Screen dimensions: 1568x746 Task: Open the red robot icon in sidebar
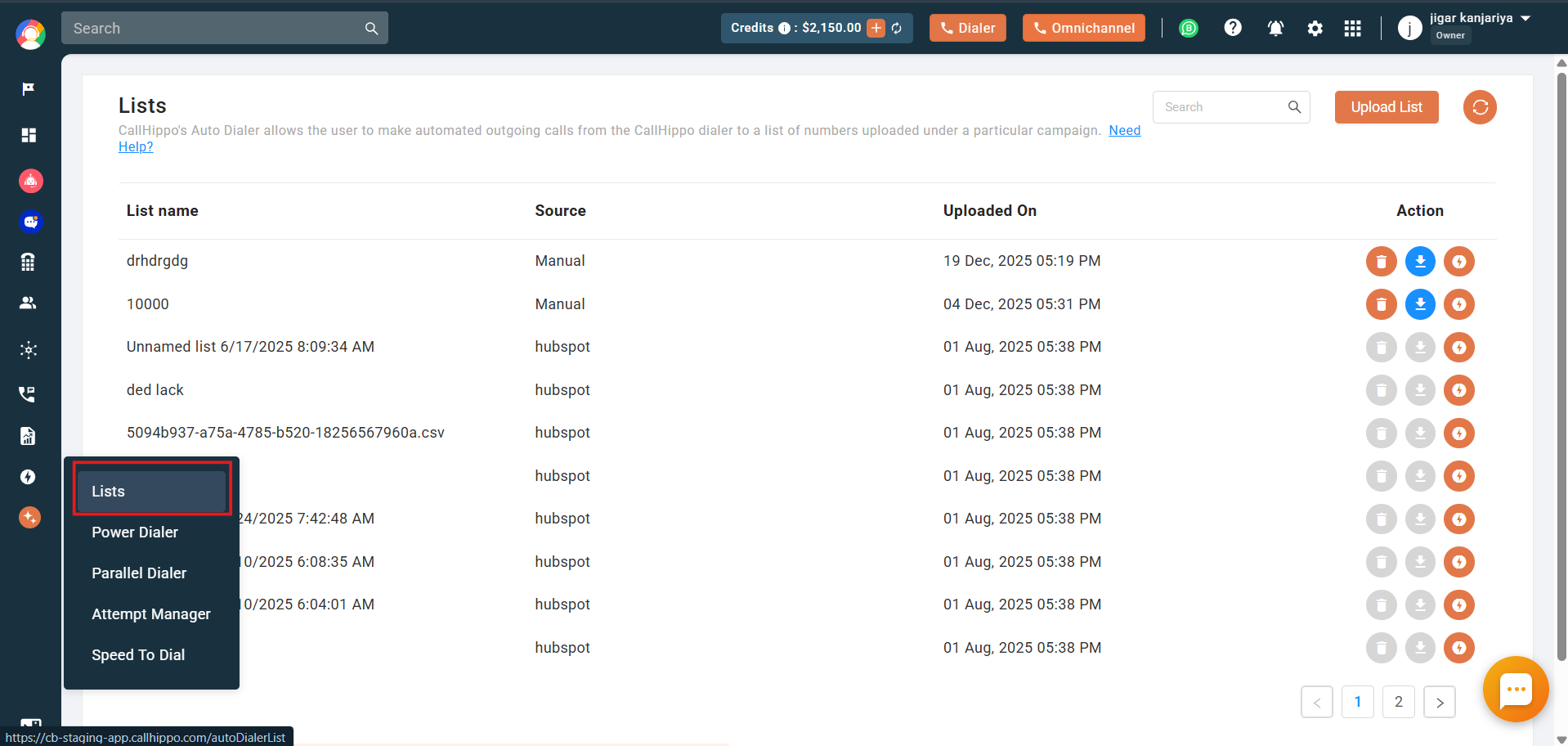click(x=31, y=181)
